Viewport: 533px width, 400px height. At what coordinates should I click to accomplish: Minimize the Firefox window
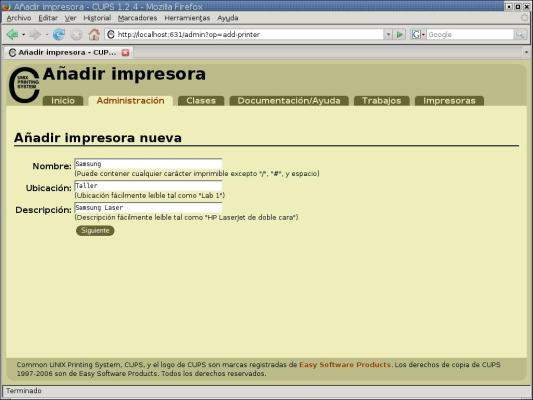(509, 6)
